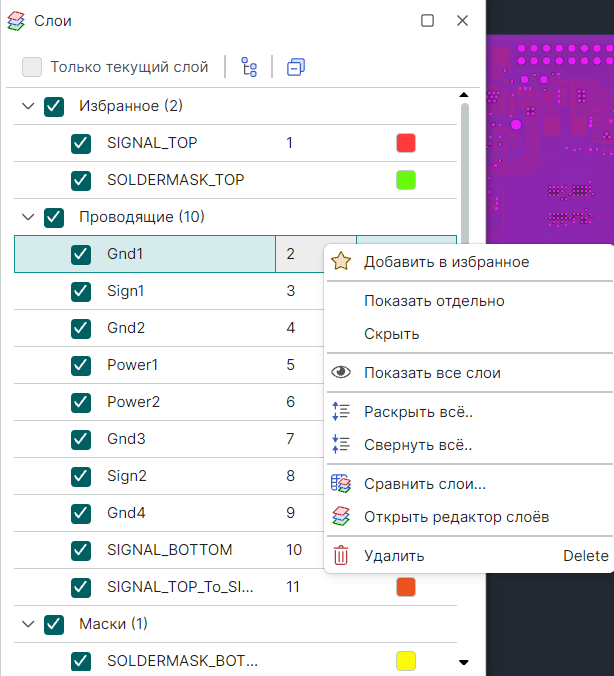614x676 pixels.
Task: Click the vertical scrollbar thumb of layer list
Action: coord(464,172)
